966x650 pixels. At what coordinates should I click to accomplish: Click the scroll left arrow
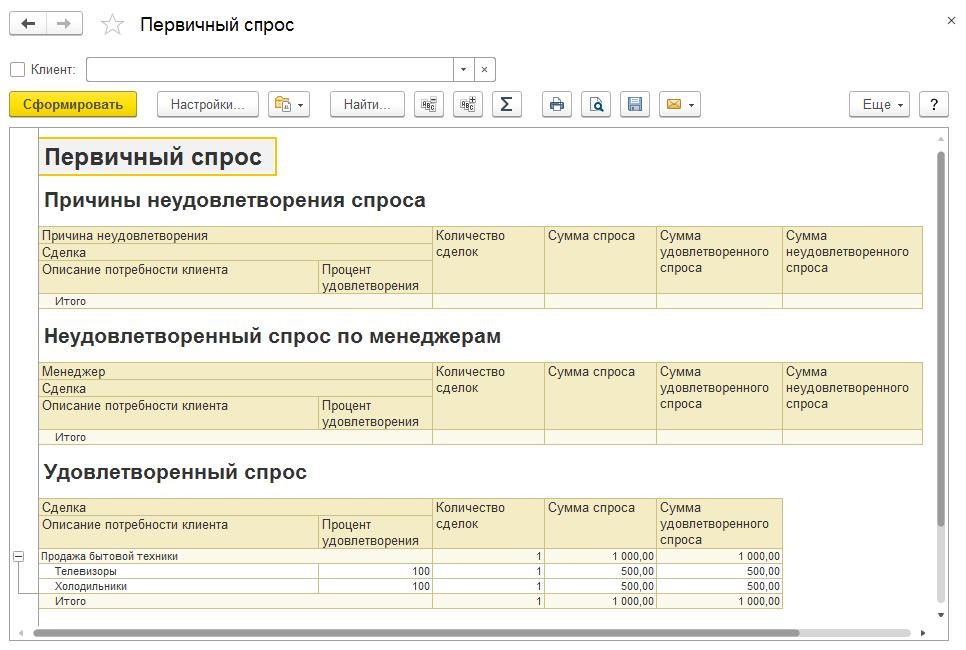click(21, 633)
